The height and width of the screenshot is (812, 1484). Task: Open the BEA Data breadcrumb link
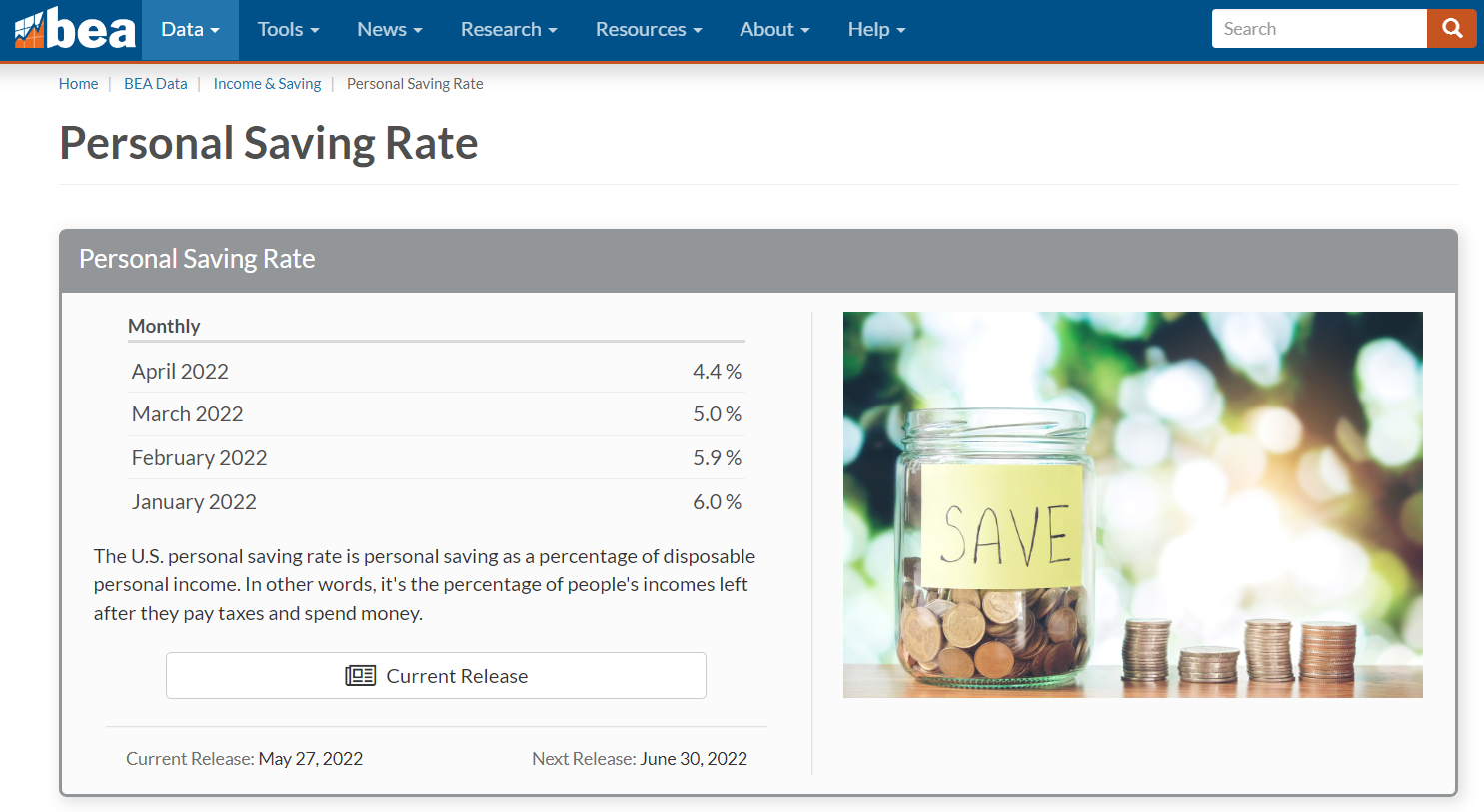coord(156,84)
